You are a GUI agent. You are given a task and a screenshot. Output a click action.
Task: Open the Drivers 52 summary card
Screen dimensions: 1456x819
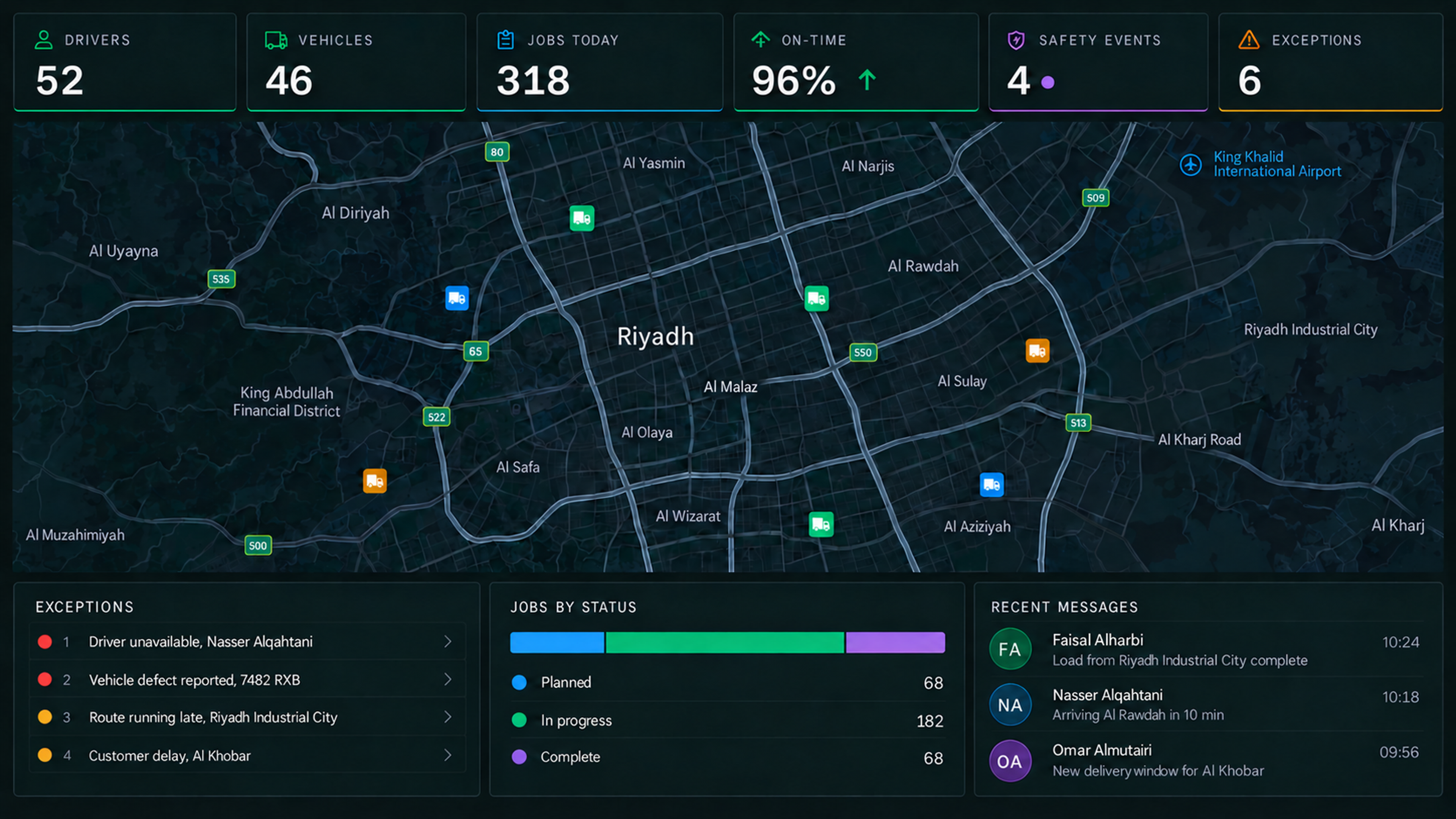[x=124, y=62]
